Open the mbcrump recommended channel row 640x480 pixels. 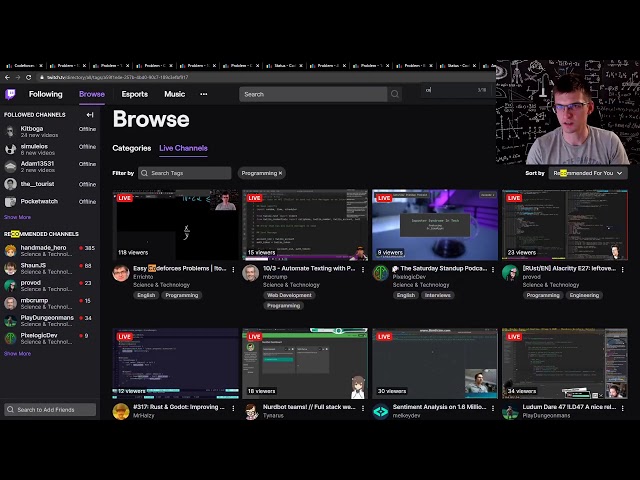click(50, 303)
